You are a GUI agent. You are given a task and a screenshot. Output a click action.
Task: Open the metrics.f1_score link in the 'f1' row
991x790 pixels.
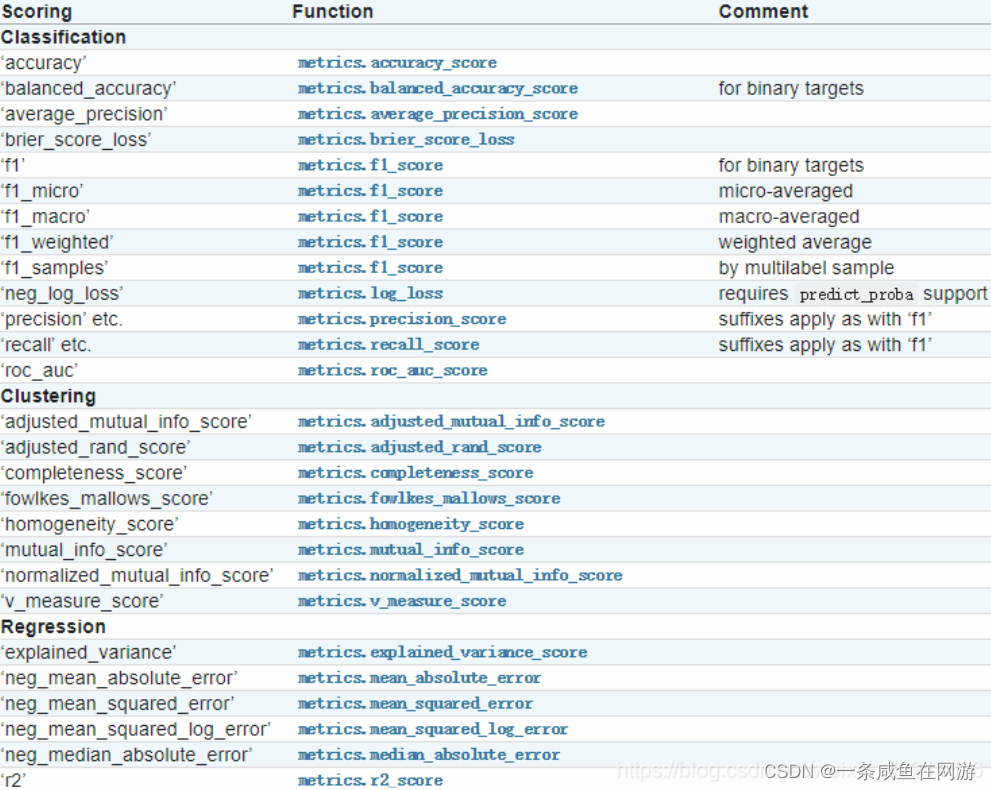370,165
